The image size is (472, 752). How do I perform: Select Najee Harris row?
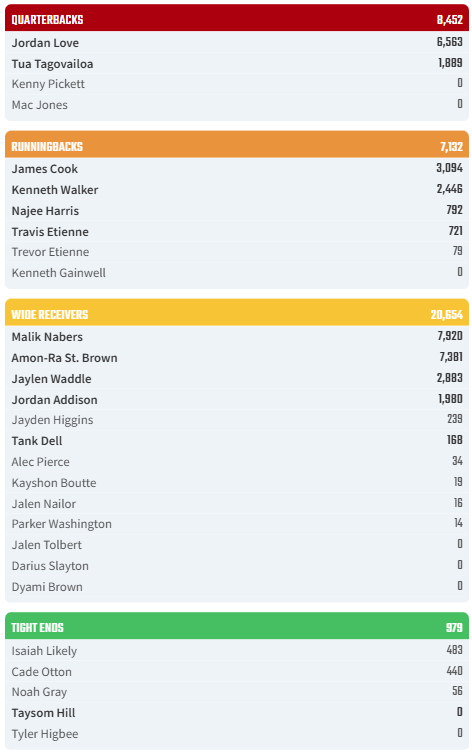[237, 211]
